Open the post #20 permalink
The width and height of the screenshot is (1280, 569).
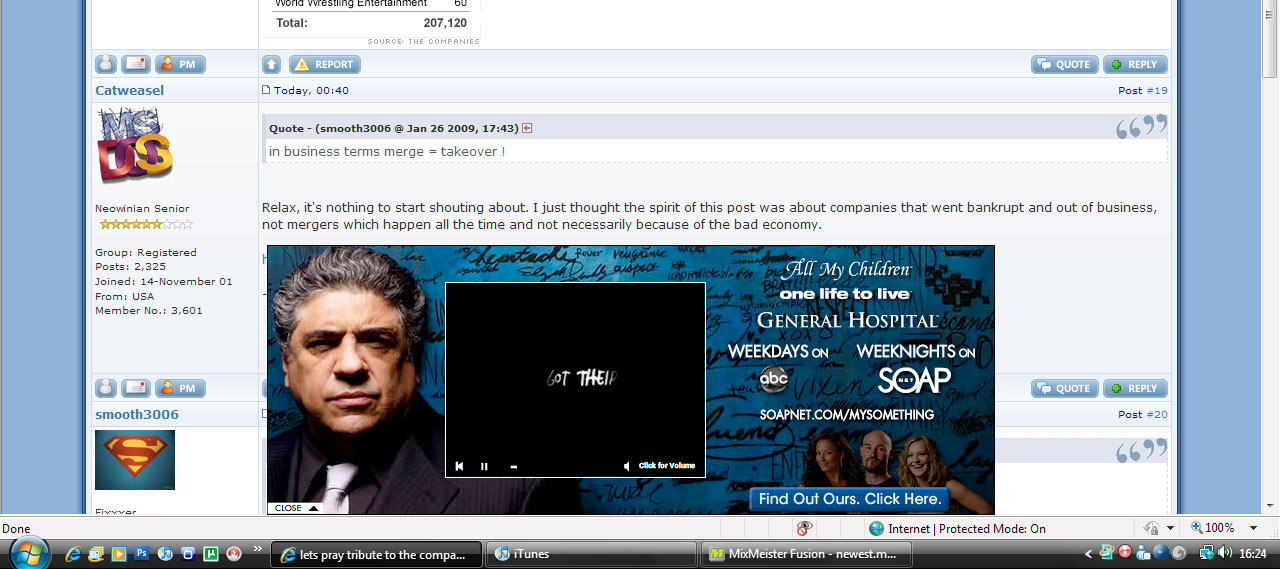pyautogui.click(x=1157, y=414)
